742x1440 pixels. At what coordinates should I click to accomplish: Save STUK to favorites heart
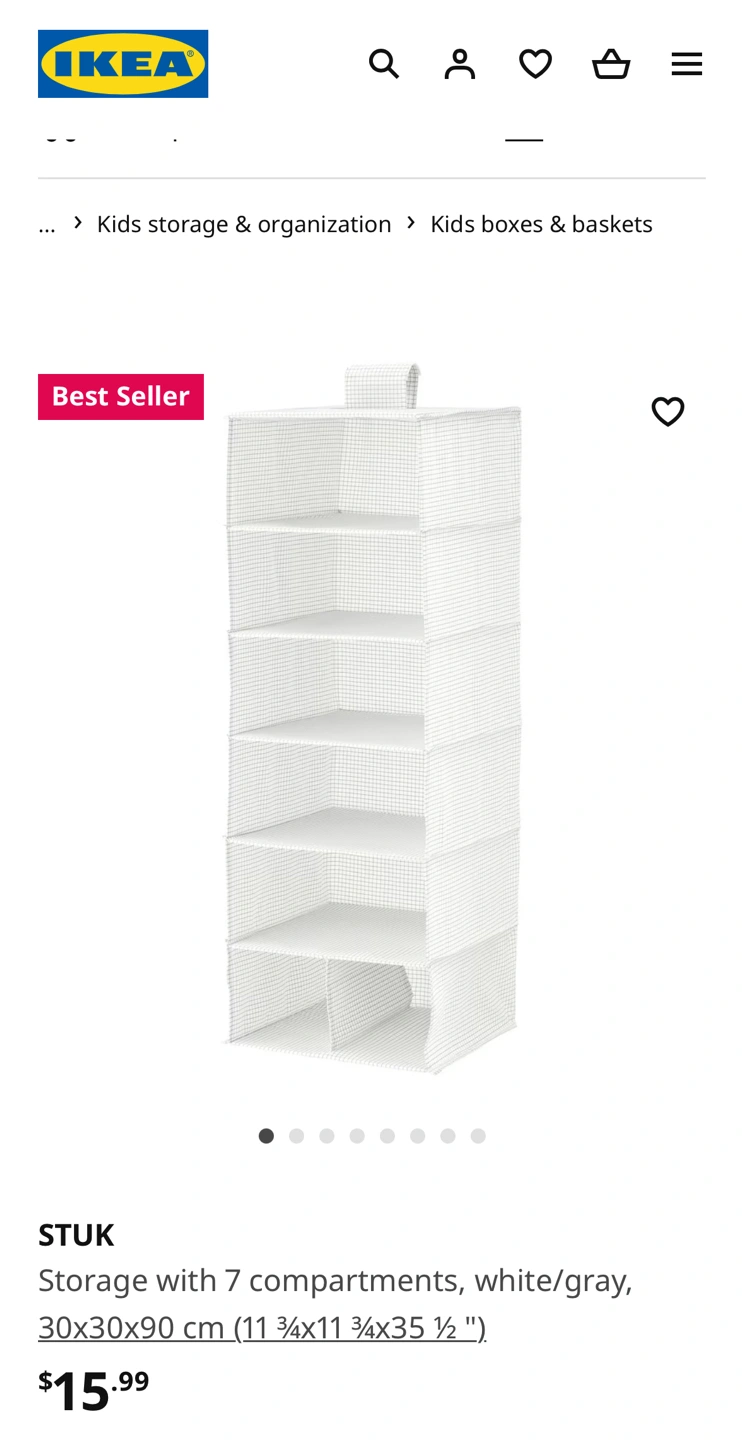click(668, 411)
